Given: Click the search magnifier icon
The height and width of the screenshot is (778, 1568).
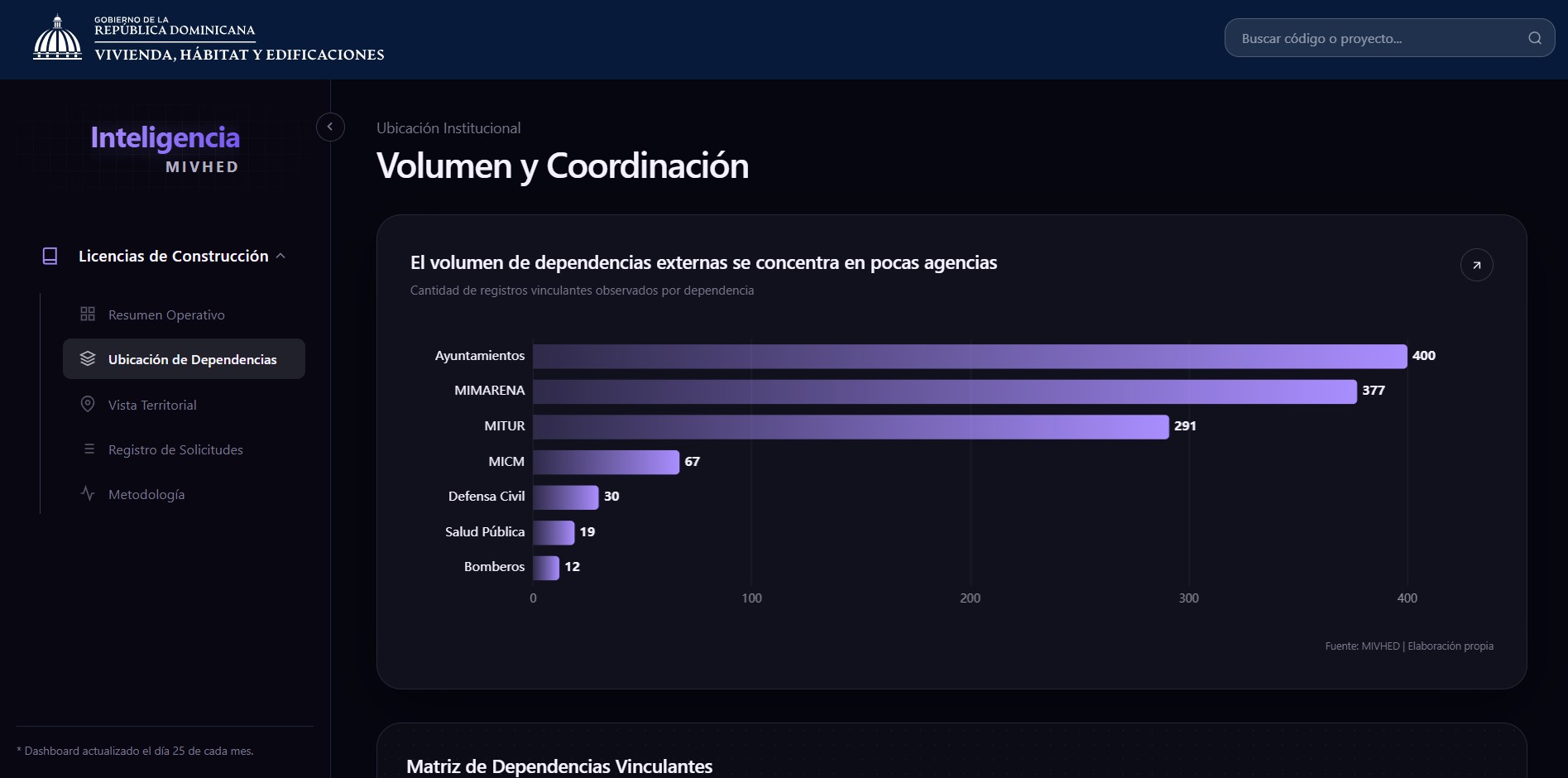Looking at the screenshot, I should click(x=1535, y=38).
